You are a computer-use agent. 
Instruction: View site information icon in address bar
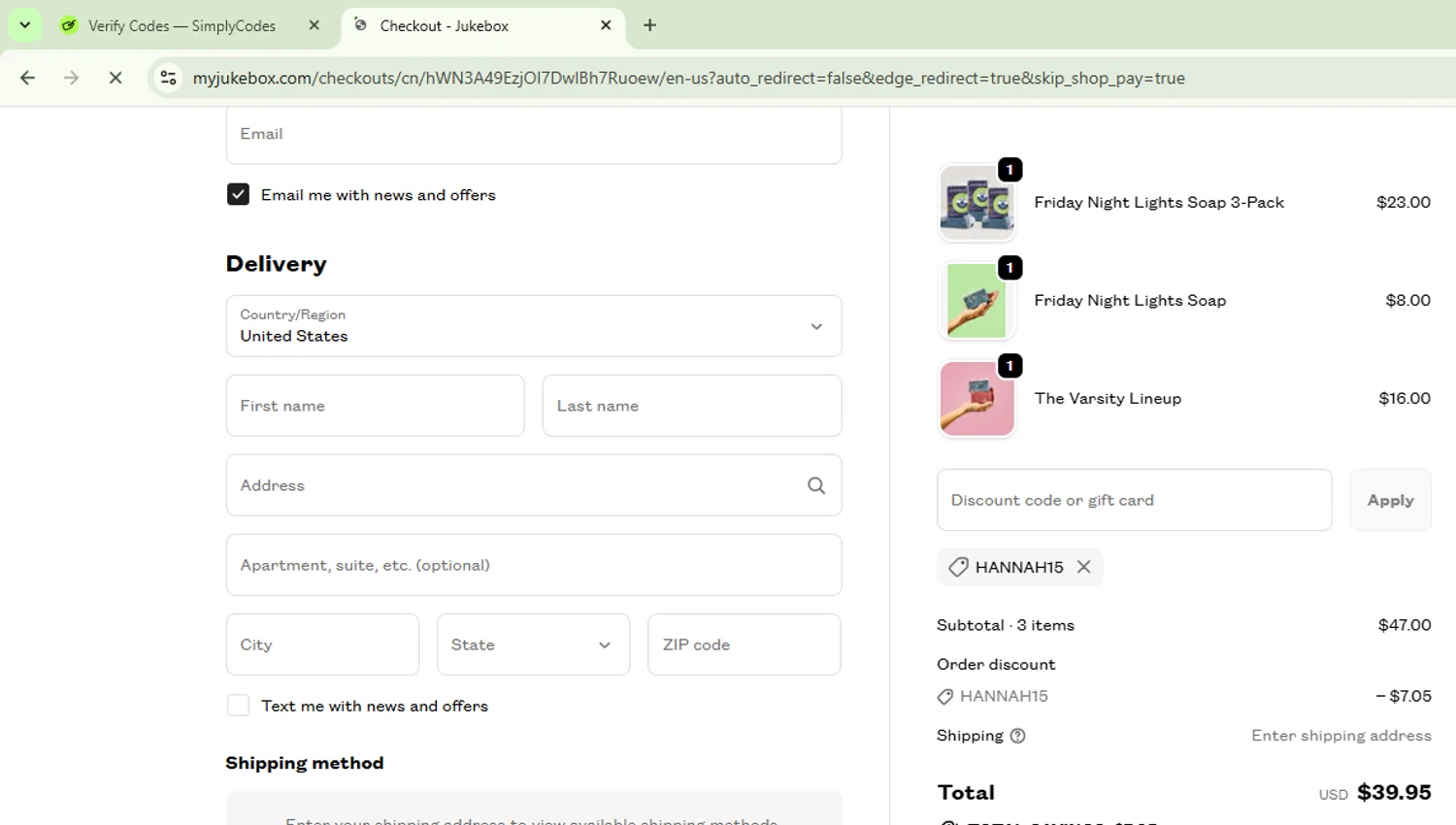(168, 78)
